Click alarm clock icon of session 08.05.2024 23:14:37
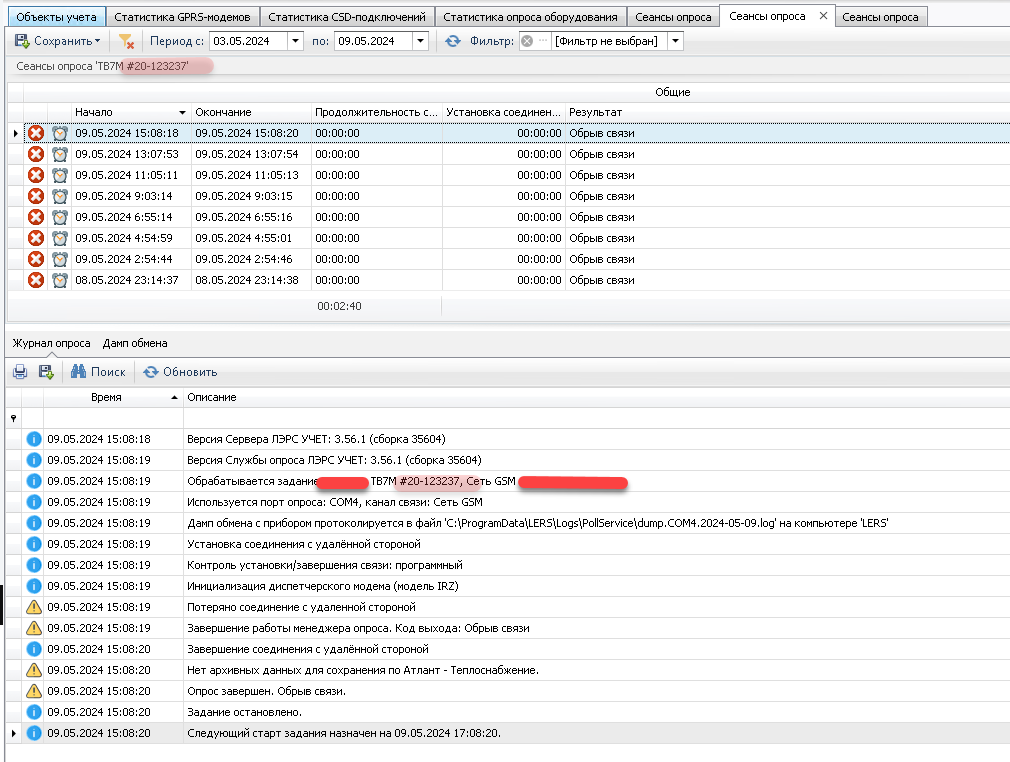1010x762 pixels. tap(60, 280)
